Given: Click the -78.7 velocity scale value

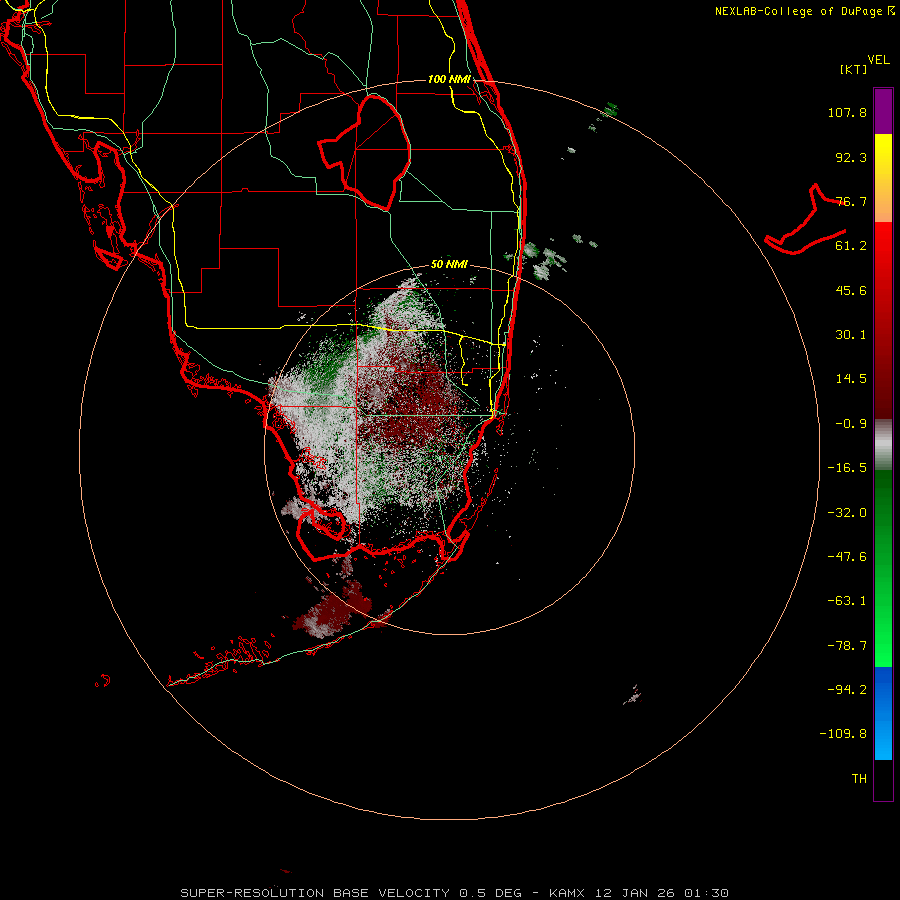Looking at the screenshot, I should coord(847,646).
